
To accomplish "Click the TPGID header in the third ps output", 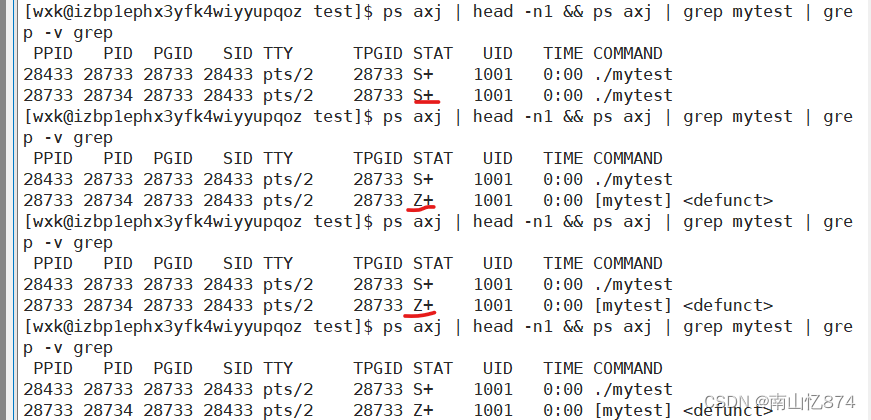I will [x=378, y=264].
